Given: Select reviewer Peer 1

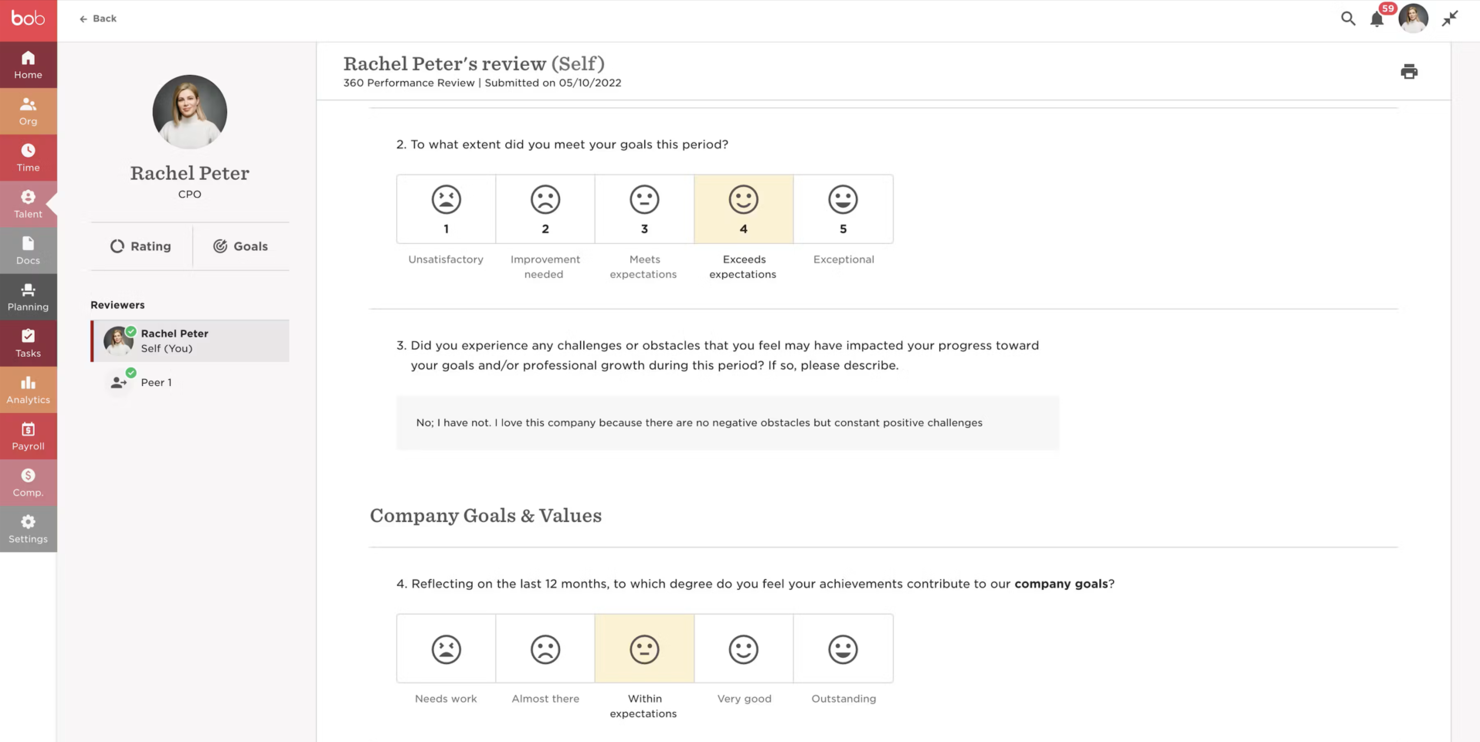Looking at the screenshot, I should pyautogui.click(x=156, y=382).
